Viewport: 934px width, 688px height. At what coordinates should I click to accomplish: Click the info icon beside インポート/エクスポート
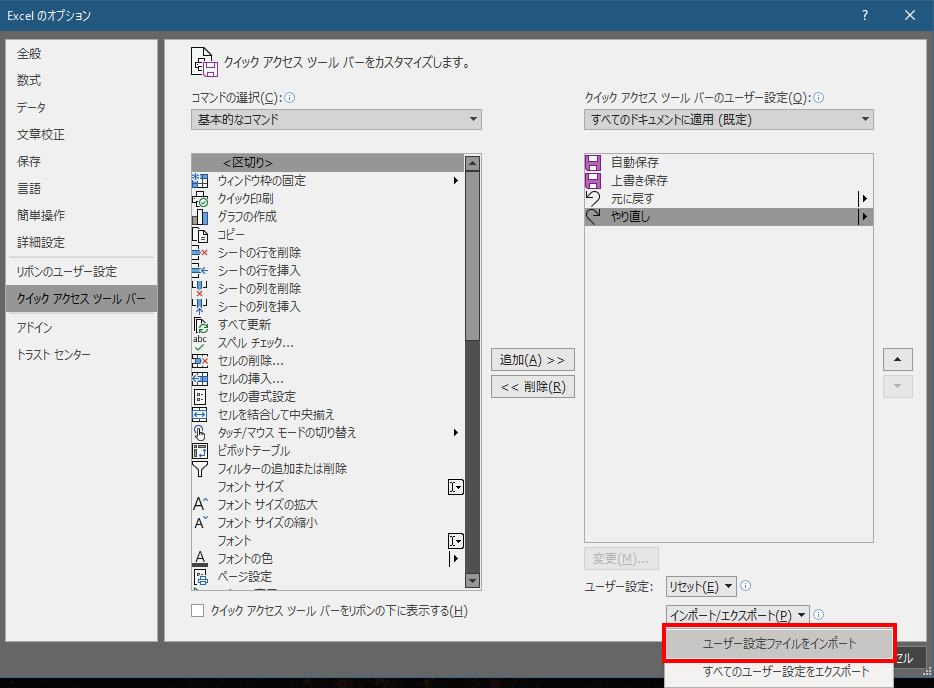coord(818,614)
